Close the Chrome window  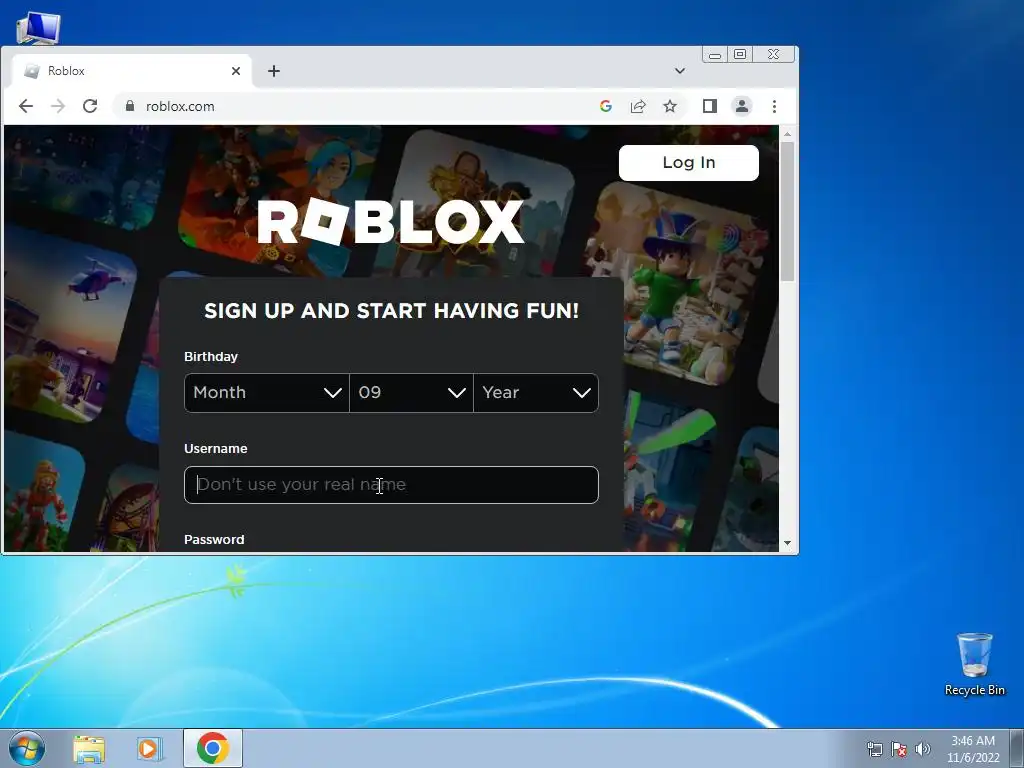coord(773,55)
